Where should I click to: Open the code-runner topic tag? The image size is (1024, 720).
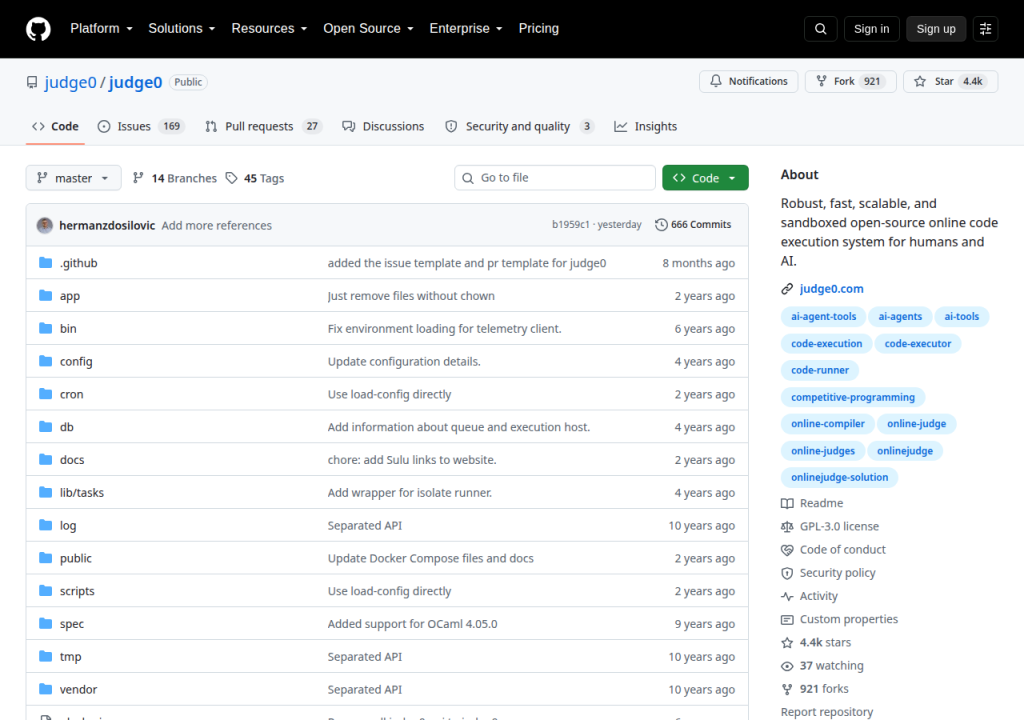pos(820,370)
